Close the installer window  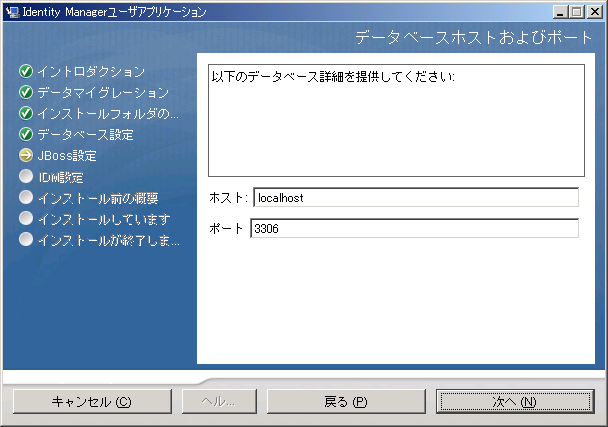coord(594,12)
